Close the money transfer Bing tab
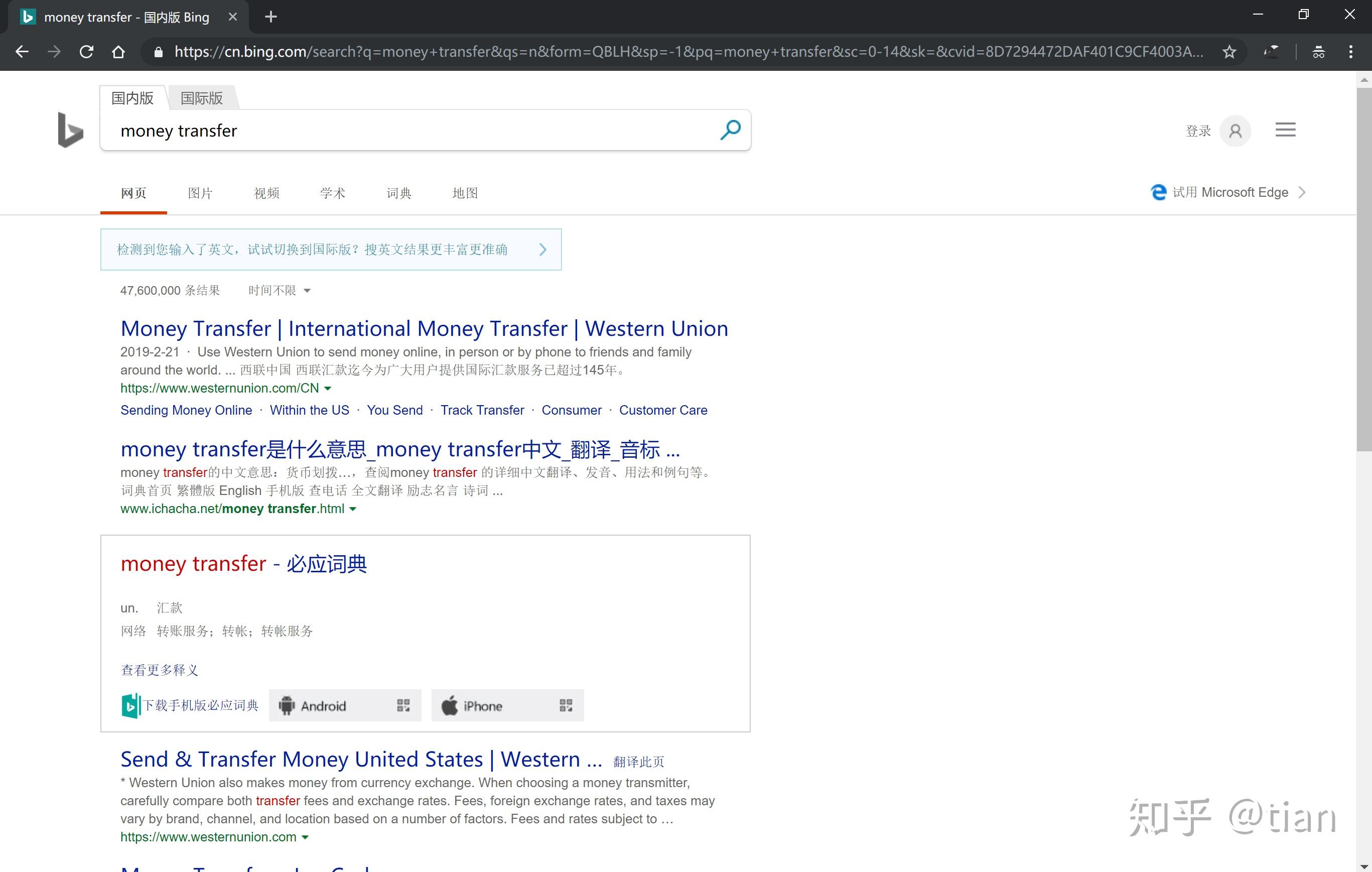The width and height of the screenshot is (1372, 872). (232, 17)
